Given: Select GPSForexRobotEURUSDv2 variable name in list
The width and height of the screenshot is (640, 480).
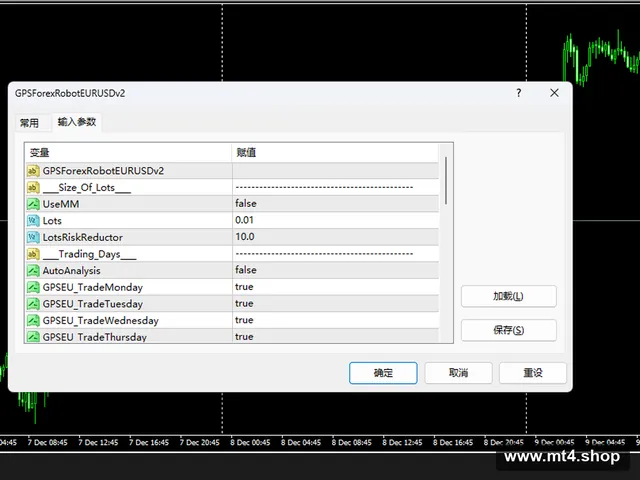Looking at the screenshot, I should [x=103, y=171].
